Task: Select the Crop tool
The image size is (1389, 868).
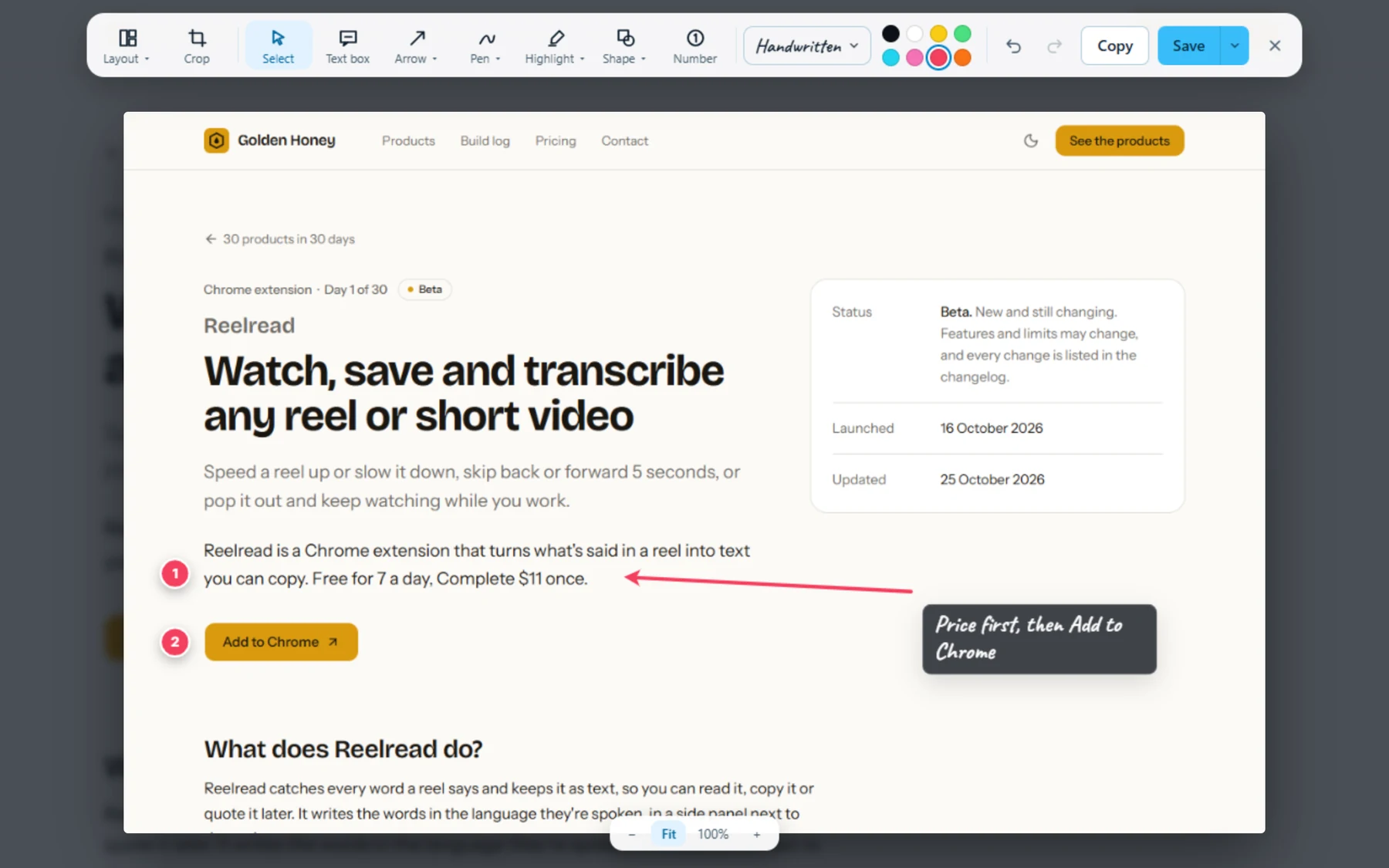Action: (x=197, y=46)
